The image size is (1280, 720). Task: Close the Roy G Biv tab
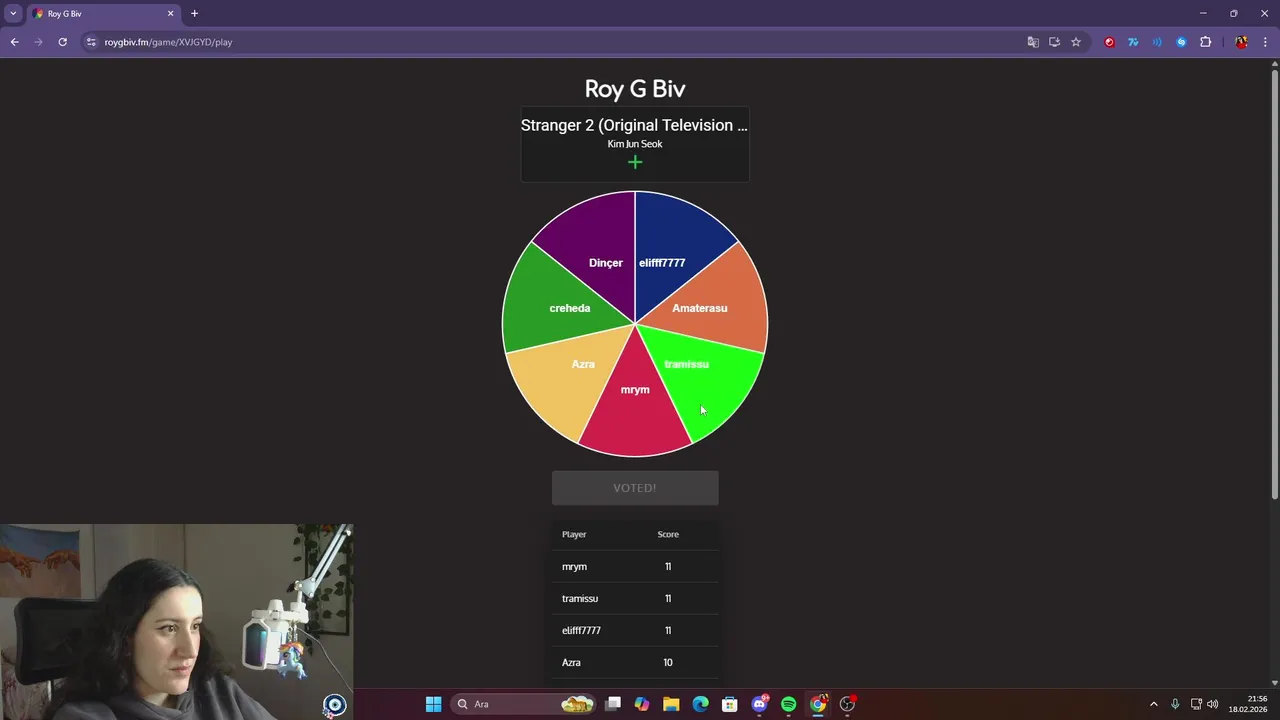(170, 13)
